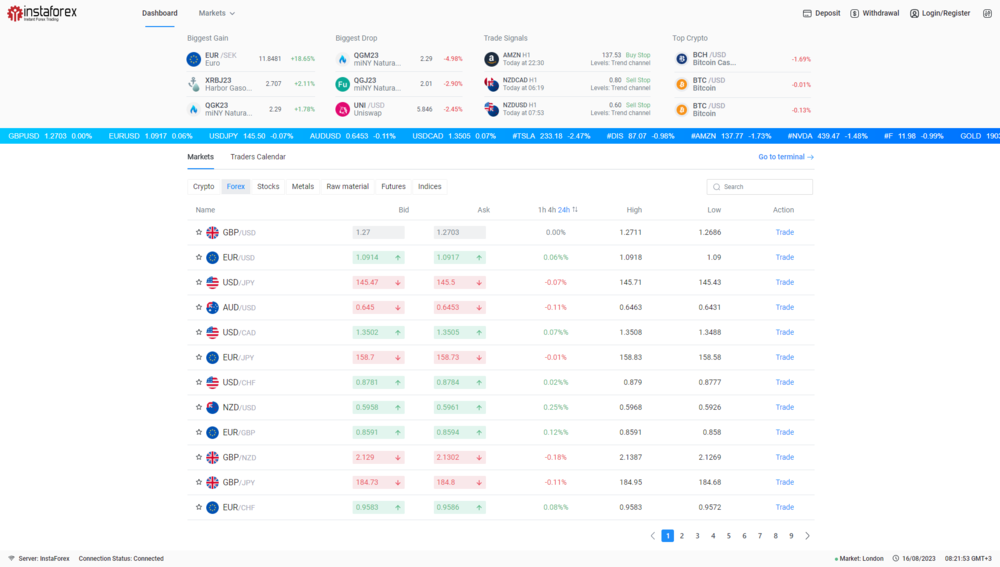Open the Go to terminal link
This screenshot has height=567, width=1000.
point(785,157)
